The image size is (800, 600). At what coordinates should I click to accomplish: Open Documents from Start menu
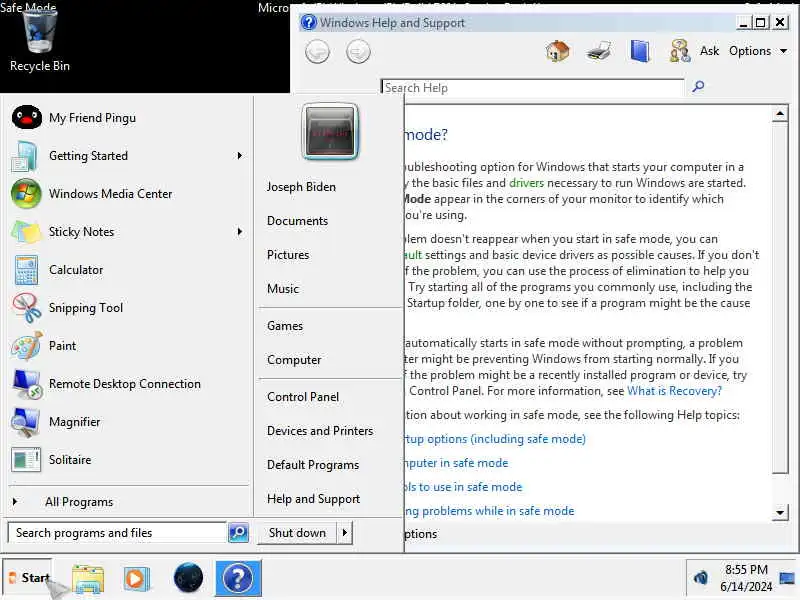coord(297,221)
